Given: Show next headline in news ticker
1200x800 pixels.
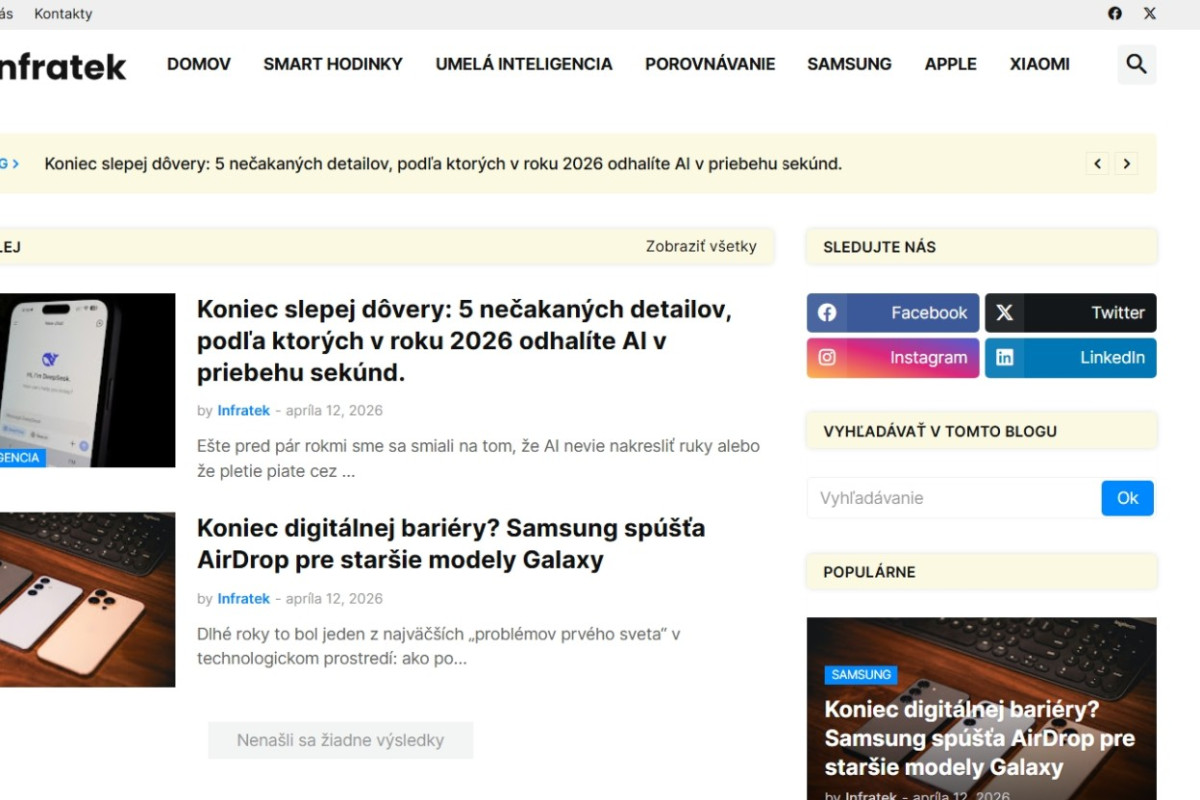Looking at the screenshot, I should tap(1126, 163).
